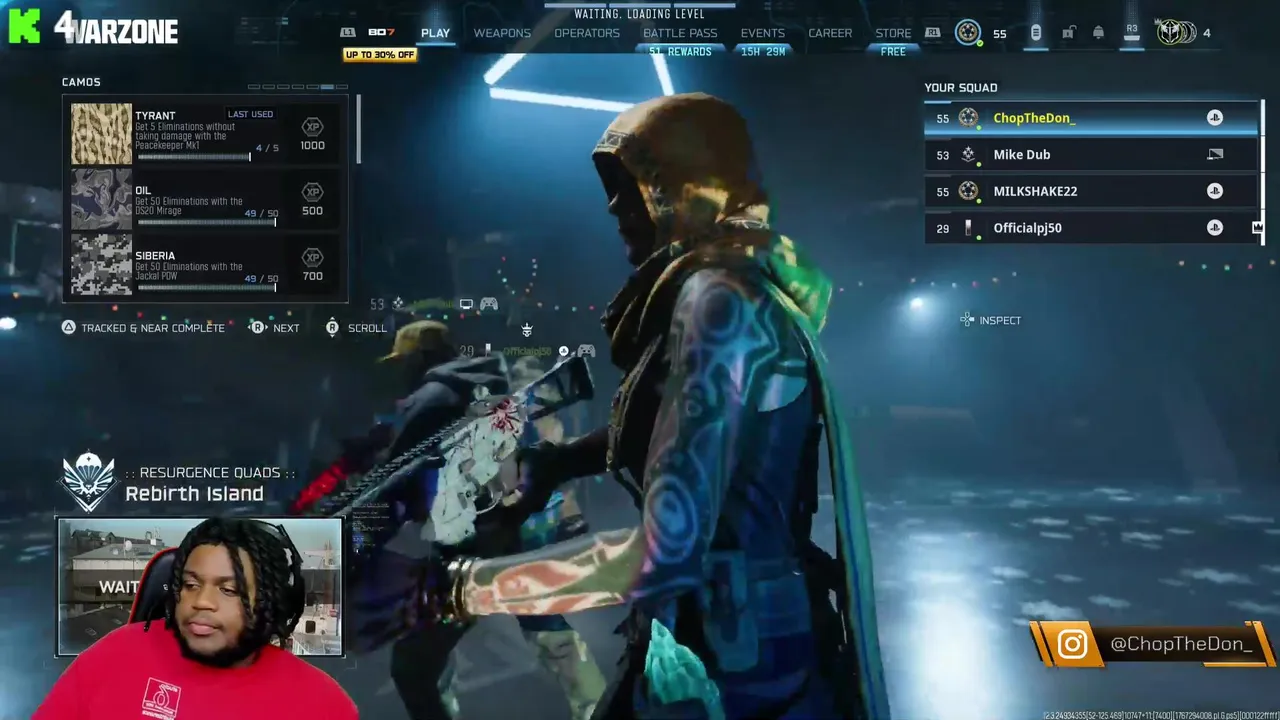This screenshot has width=1280, height=720.
Task: Click the party leader crown icon on Officialpj50
Action: coord(1257,228)
